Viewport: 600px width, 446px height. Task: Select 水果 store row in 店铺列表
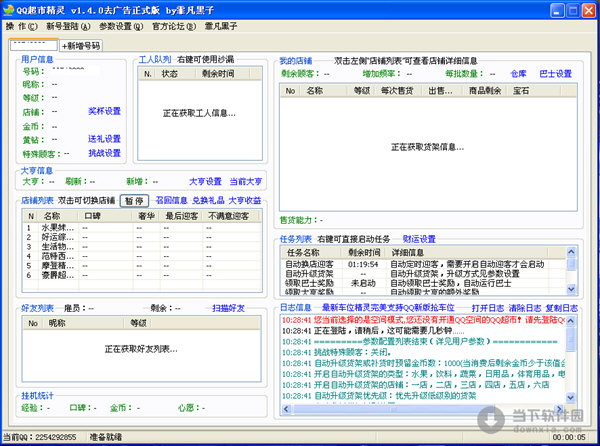point(55,227)
